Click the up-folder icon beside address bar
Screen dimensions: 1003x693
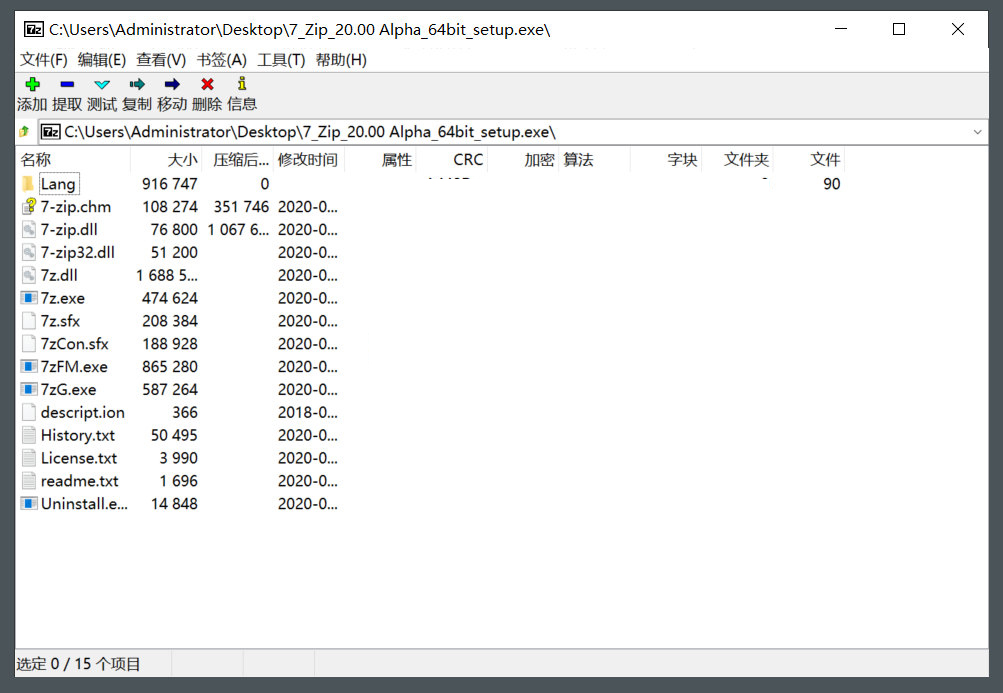(25, 132)
